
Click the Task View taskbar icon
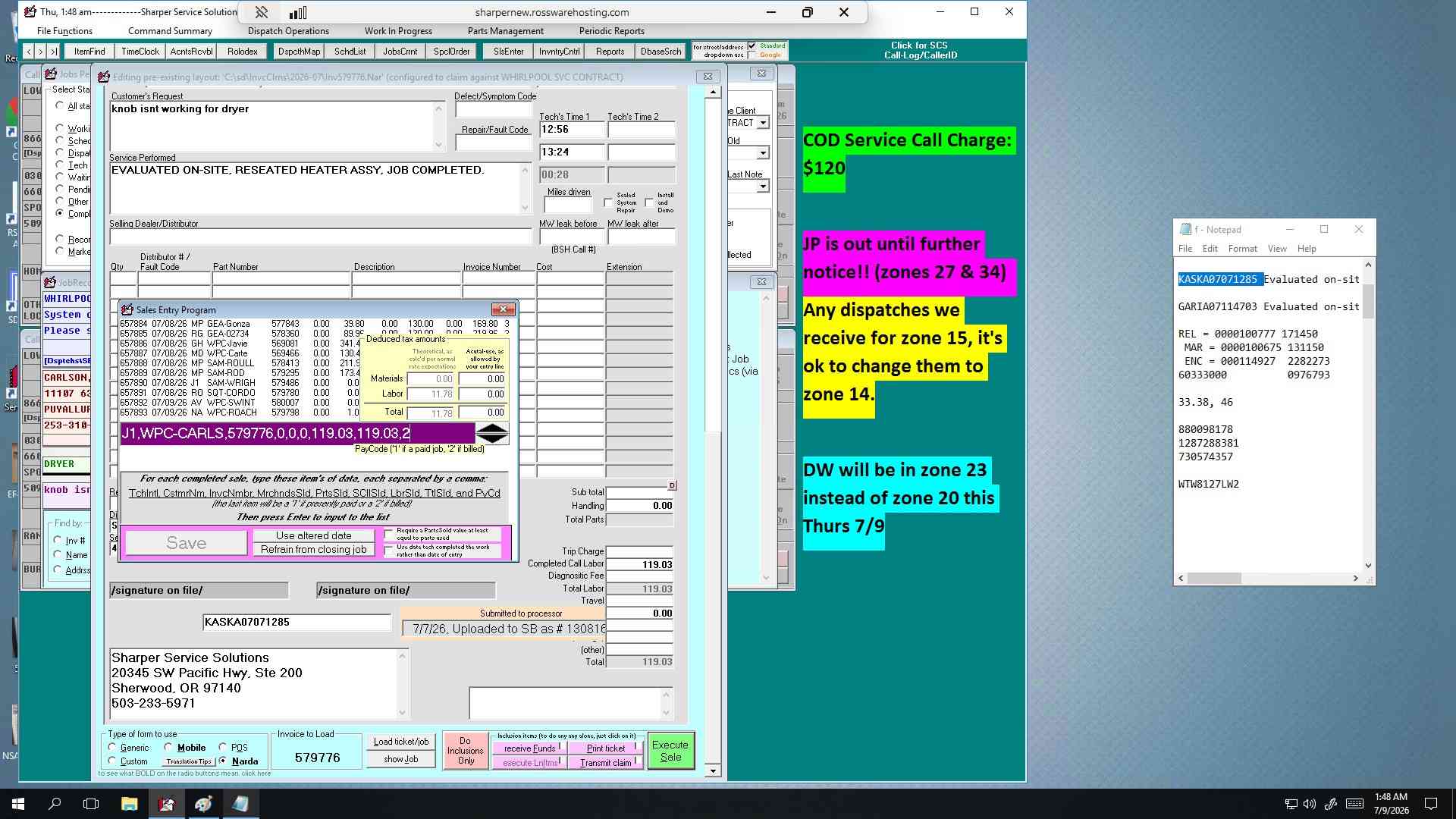coord(91,804)
